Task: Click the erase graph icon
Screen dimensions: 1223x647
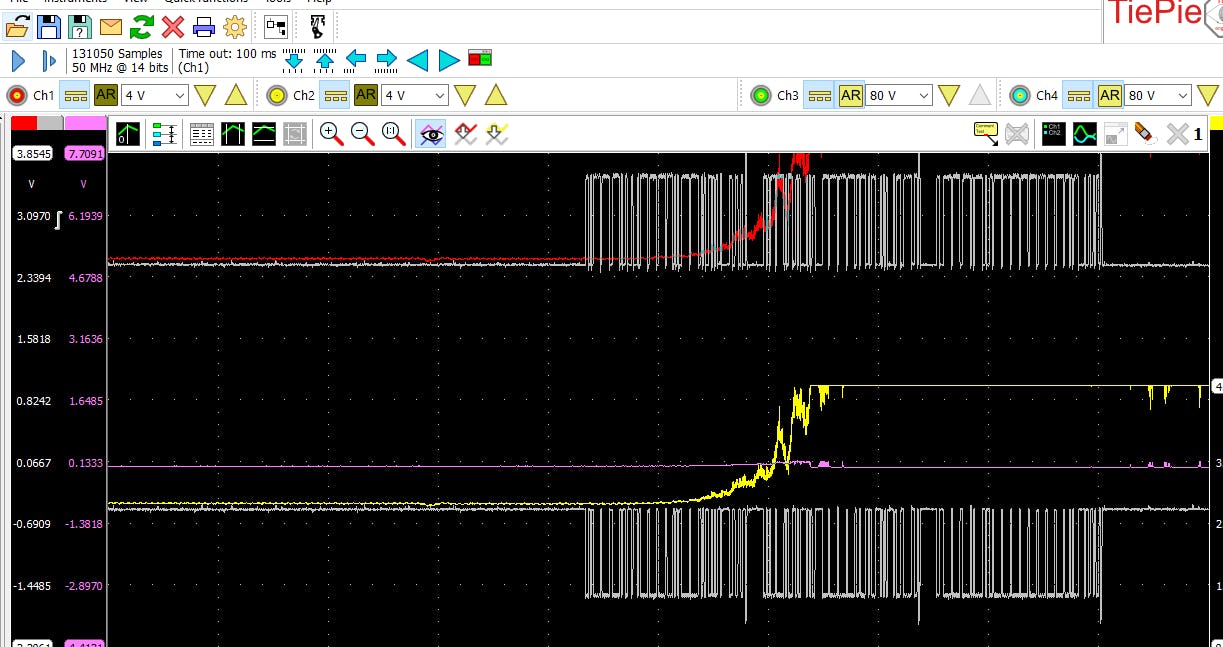Action: (1146, 133)
